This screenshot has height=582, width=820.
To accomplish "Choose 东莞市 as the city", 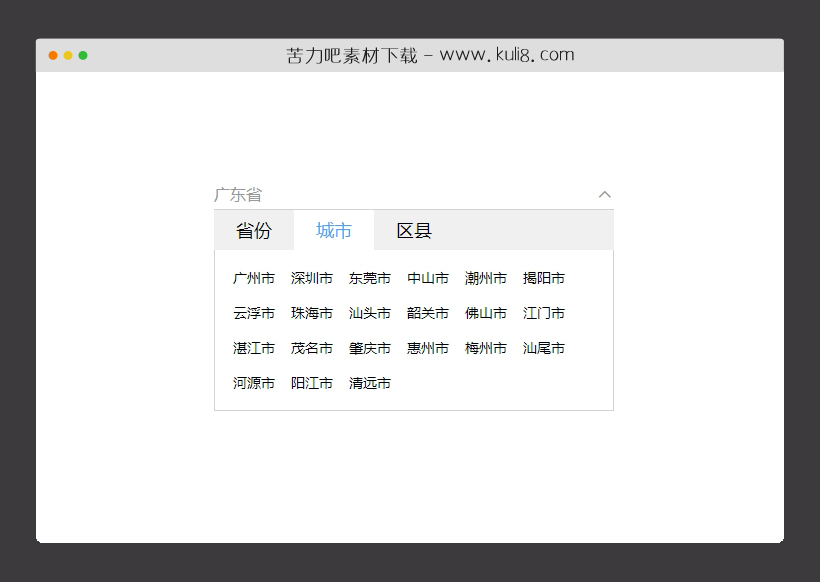I will (x=369, y=278).
